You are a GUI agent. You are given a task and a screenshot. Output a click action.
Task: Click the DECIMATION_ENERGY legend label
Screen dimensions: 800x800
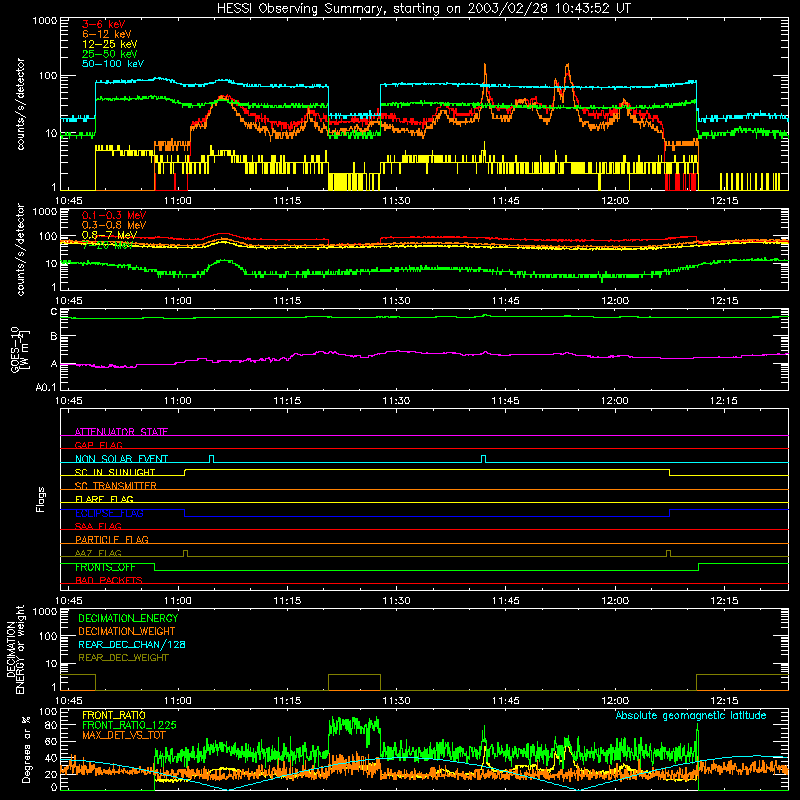tap(128, 618)
